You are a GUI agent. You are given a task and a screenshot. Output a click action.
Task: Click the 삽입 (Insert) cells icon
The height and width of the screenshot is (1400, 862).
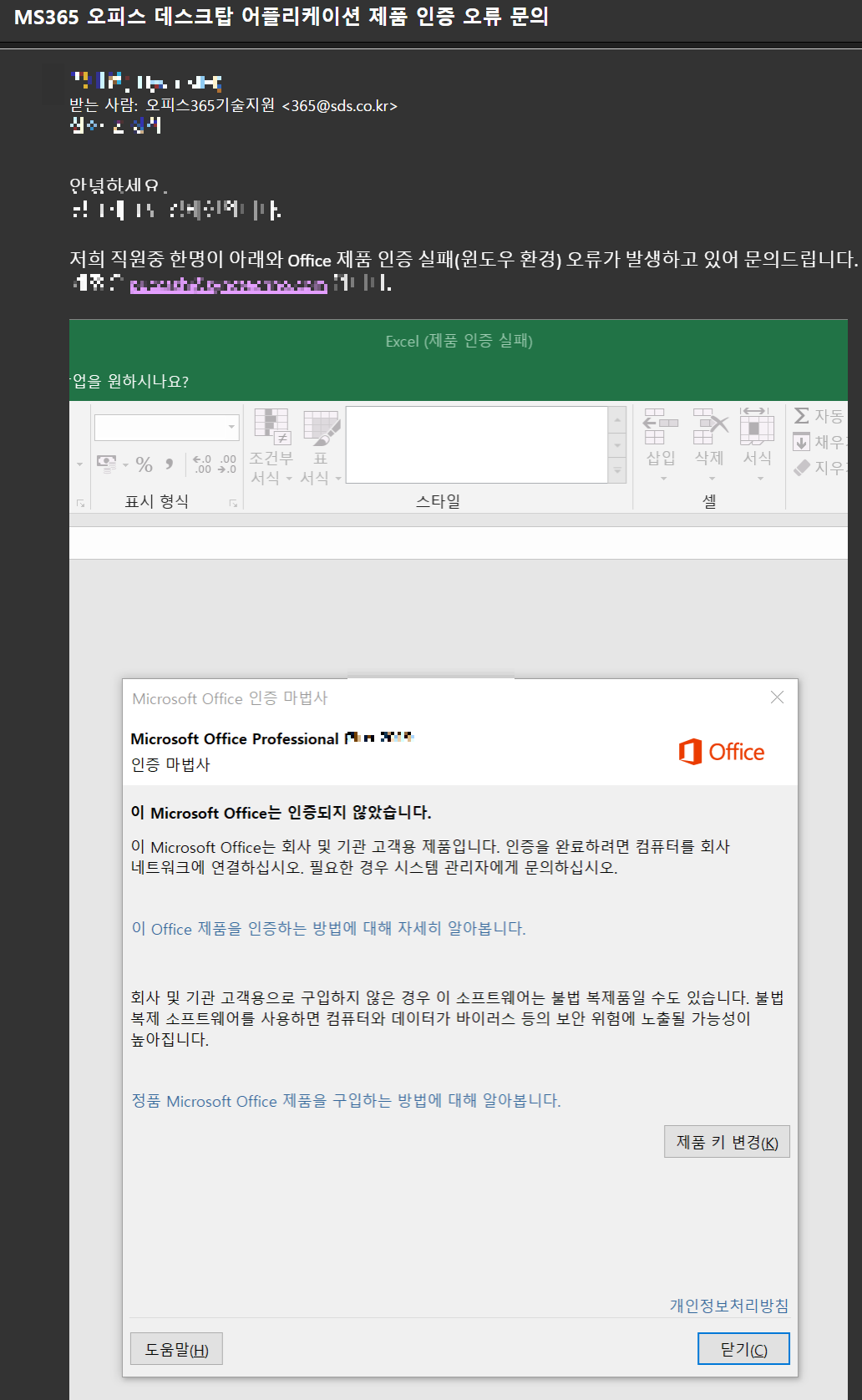point(661,426)
